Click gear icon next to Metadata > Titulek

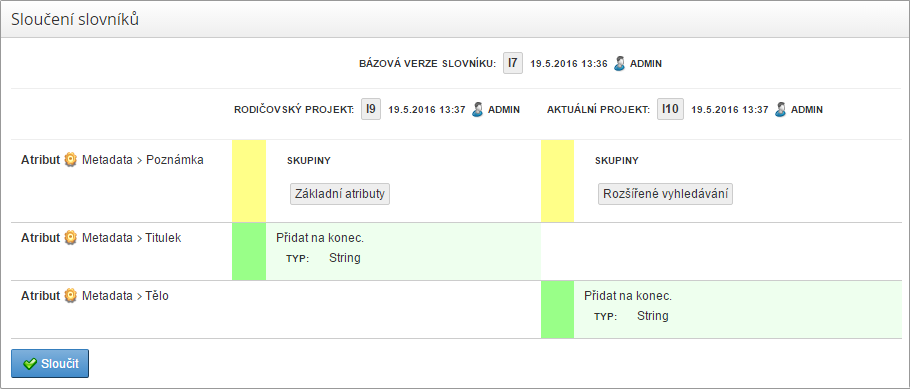pyautogui.click(x=71, y=237)
